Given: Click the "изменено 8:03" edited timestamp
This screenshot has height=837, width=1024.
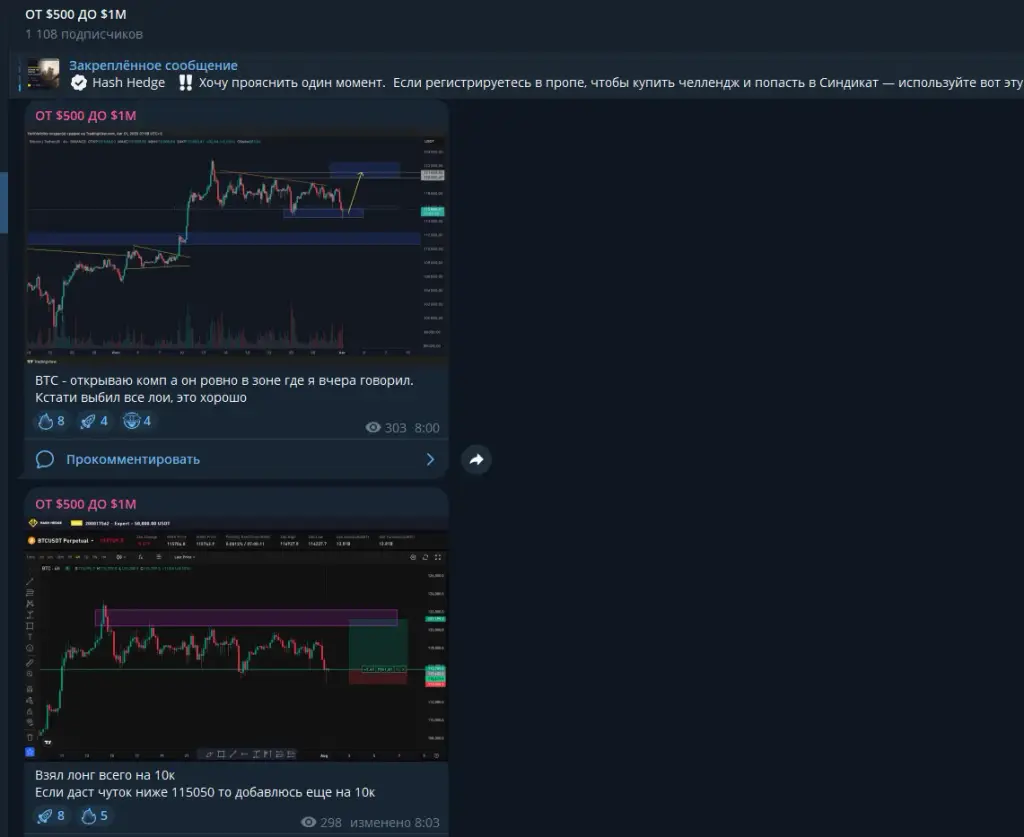Looking at the screenshot, I should click(x=395, y=823).
